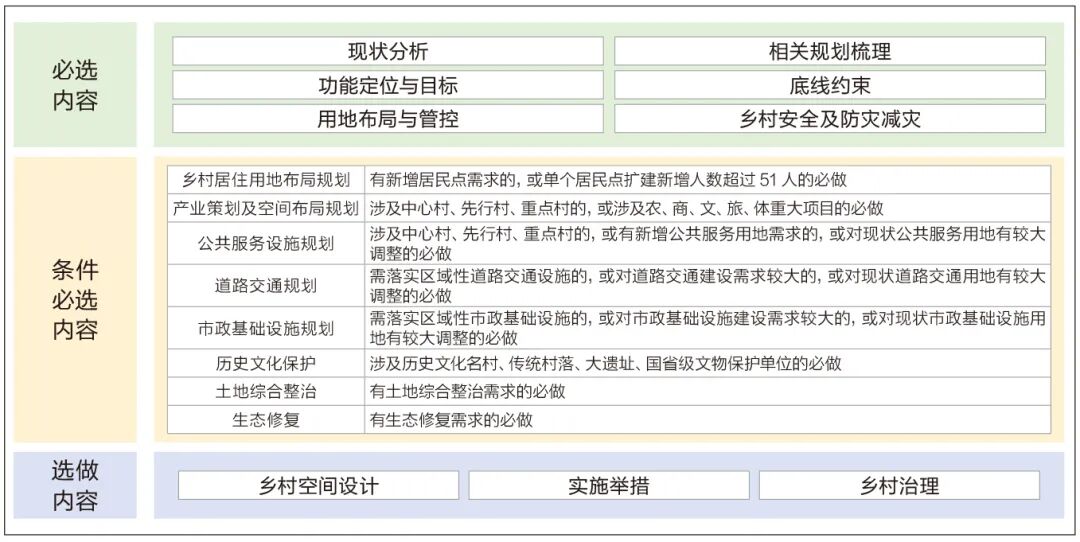Click the 乡村安全及防灾减灾 box
The height and width of the screenshot is (542, 1080).
(x=830, y=118)
